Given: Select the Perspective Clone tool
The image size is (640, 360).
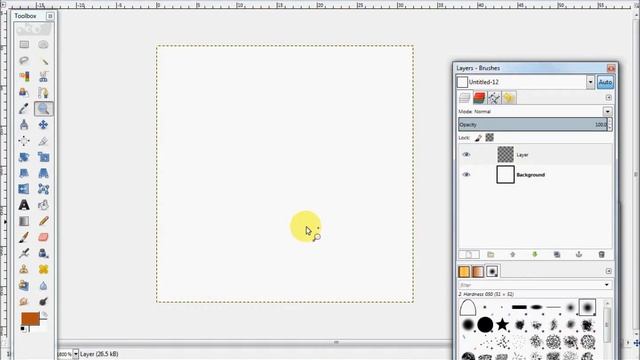Looking at the screenshot, I should click(x=24, y=285).
